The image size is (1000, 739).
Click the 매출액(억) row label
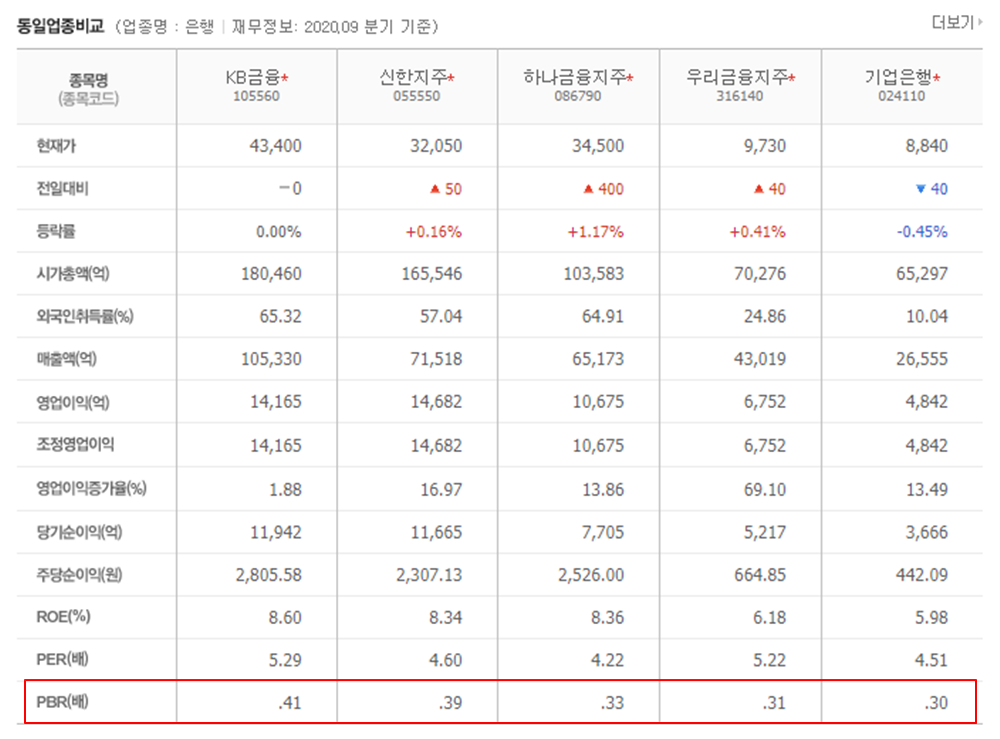(x=66, y=359)
